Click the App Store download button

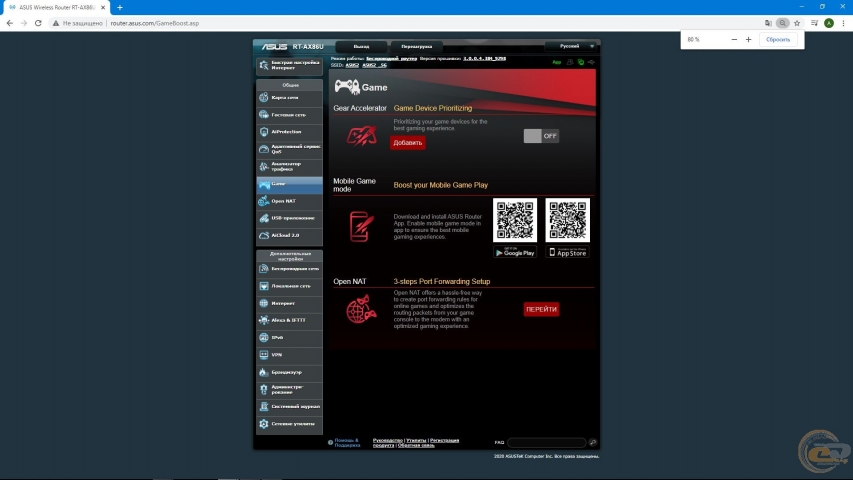[567, 252]
